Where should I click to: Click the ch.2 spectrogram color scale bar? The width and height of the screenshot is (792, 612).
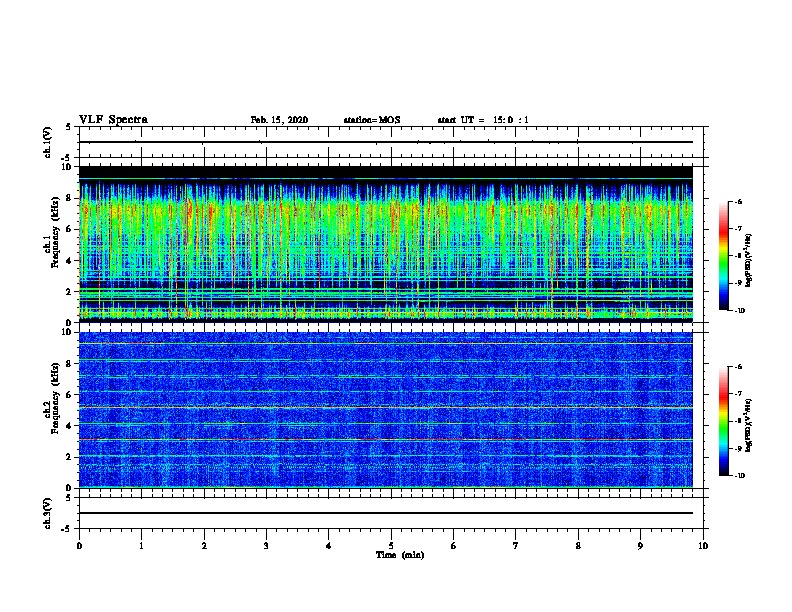pyautogui.click(x=723, y=421)
